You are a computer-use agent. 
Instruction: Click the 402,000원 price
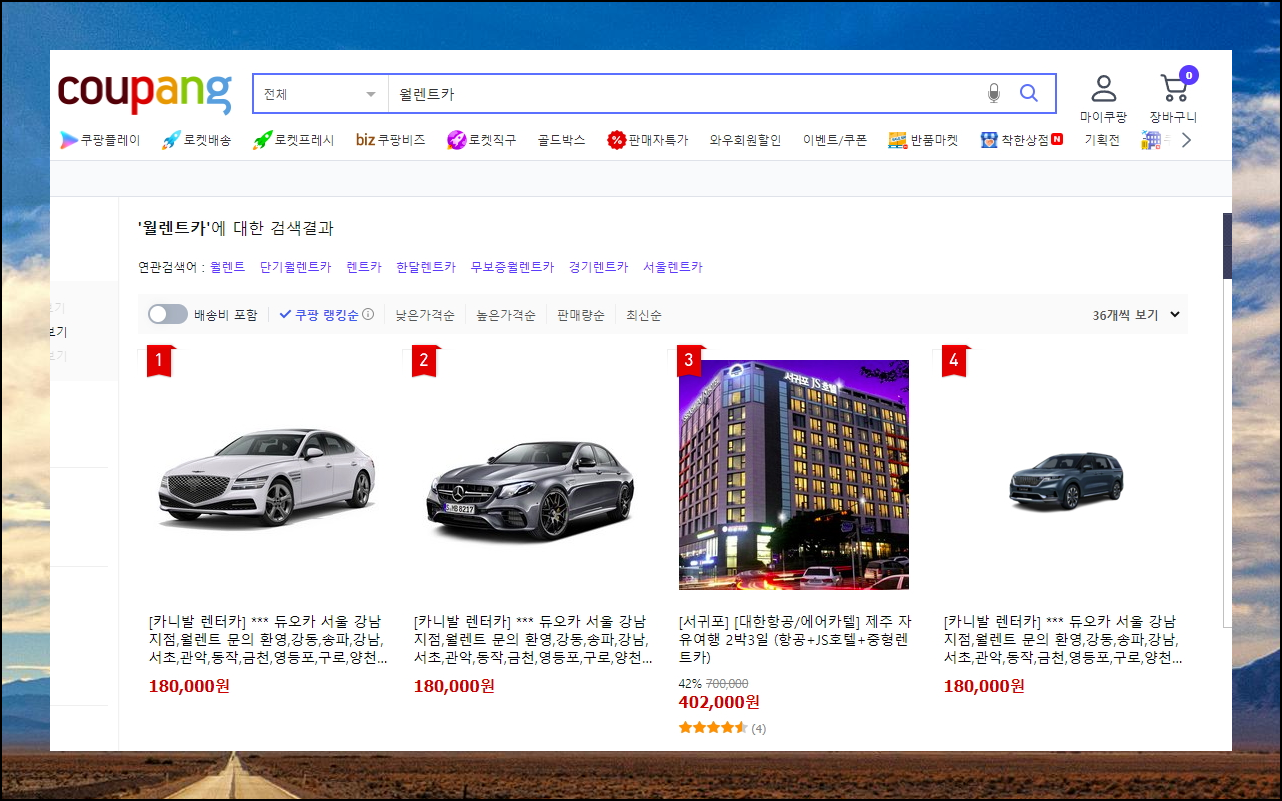(719, 702)
